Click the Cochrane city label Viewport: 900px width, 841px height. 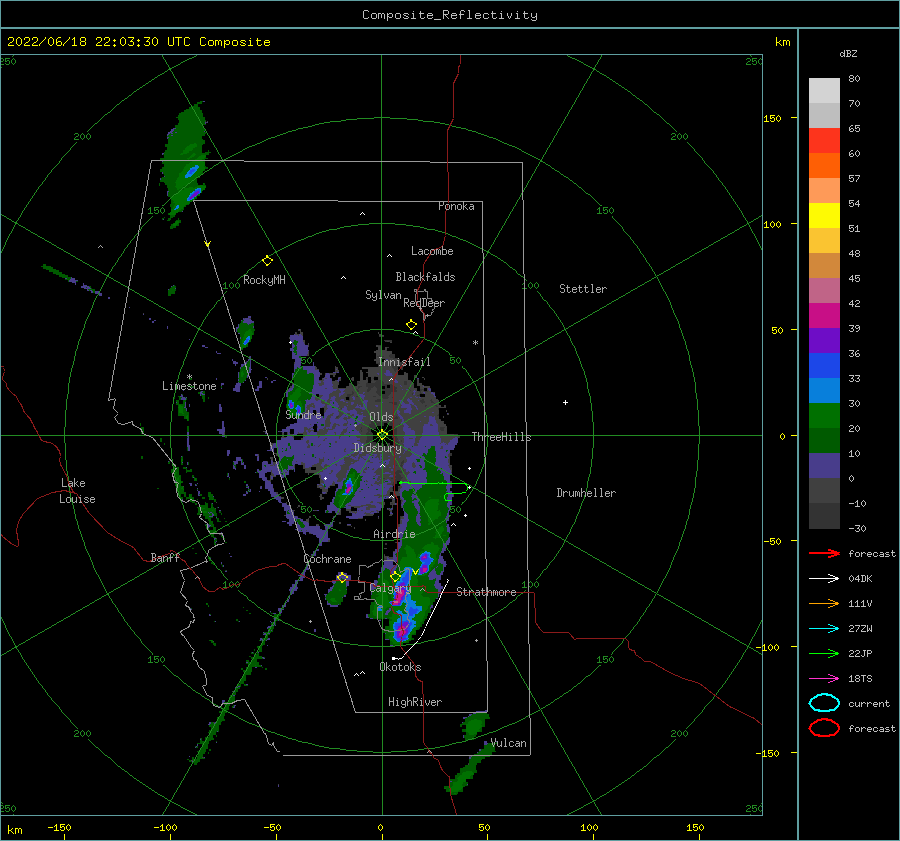tap(327, 559)
